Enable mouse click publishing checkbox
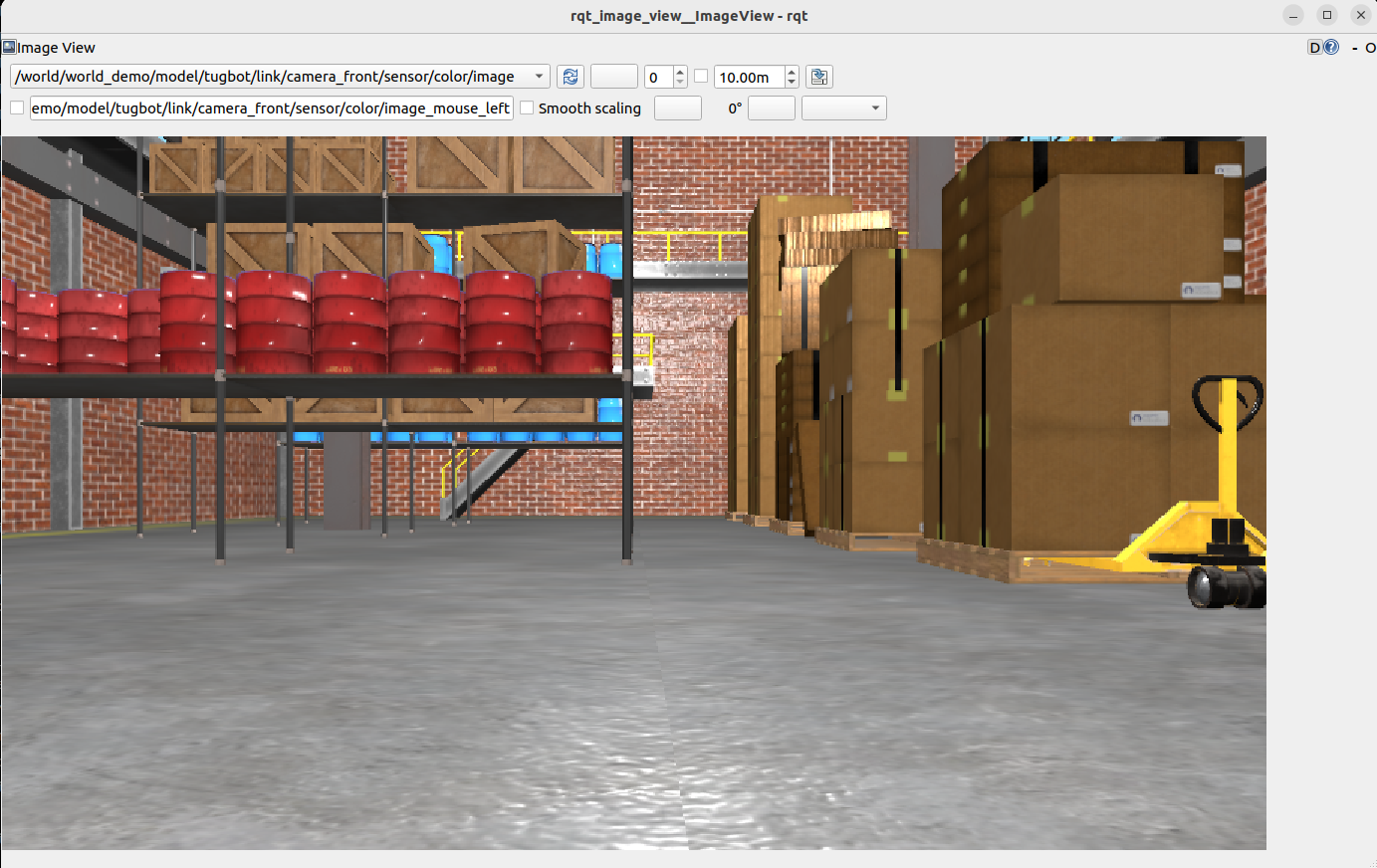 coord(17,108)
